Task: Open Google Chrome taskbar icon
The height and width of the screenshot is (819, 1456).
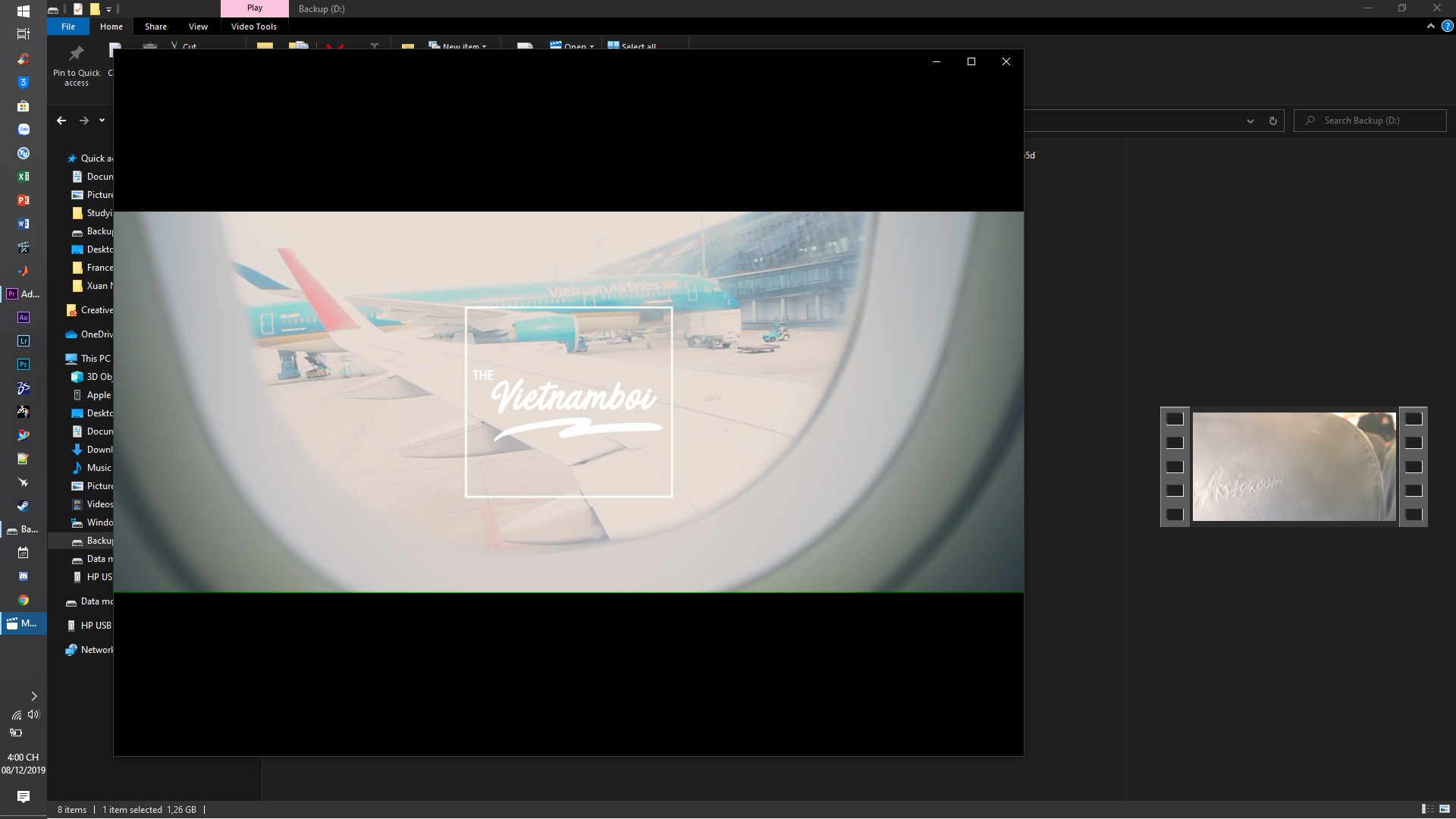Action: 24,600
